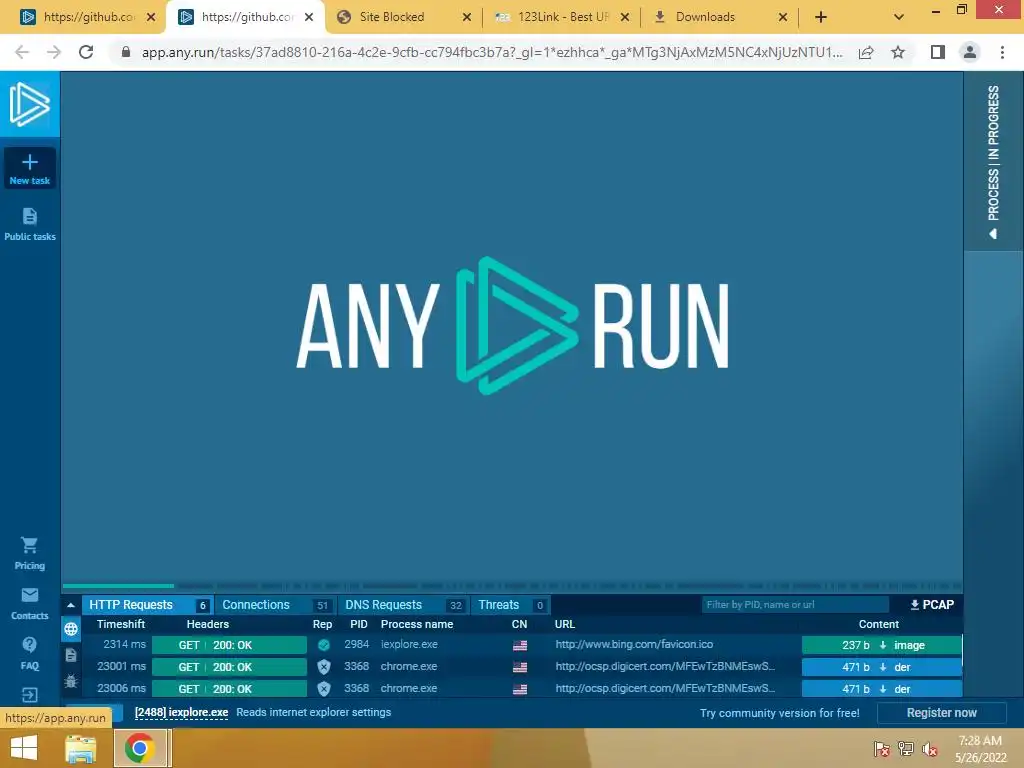
Task: Switch to Connections tab
Action: 276,605
